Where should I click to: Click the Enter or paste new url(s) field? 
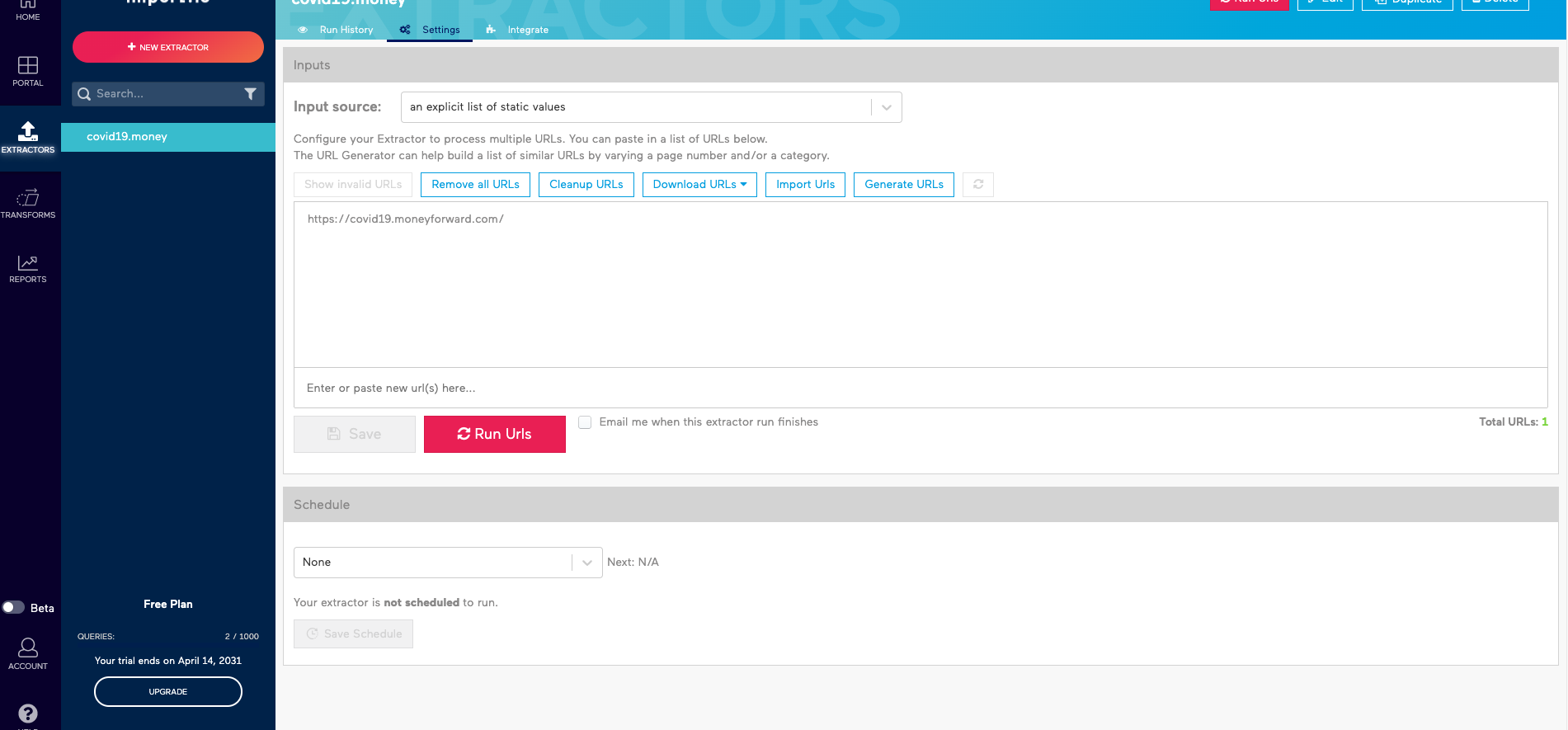click(921, 389)
